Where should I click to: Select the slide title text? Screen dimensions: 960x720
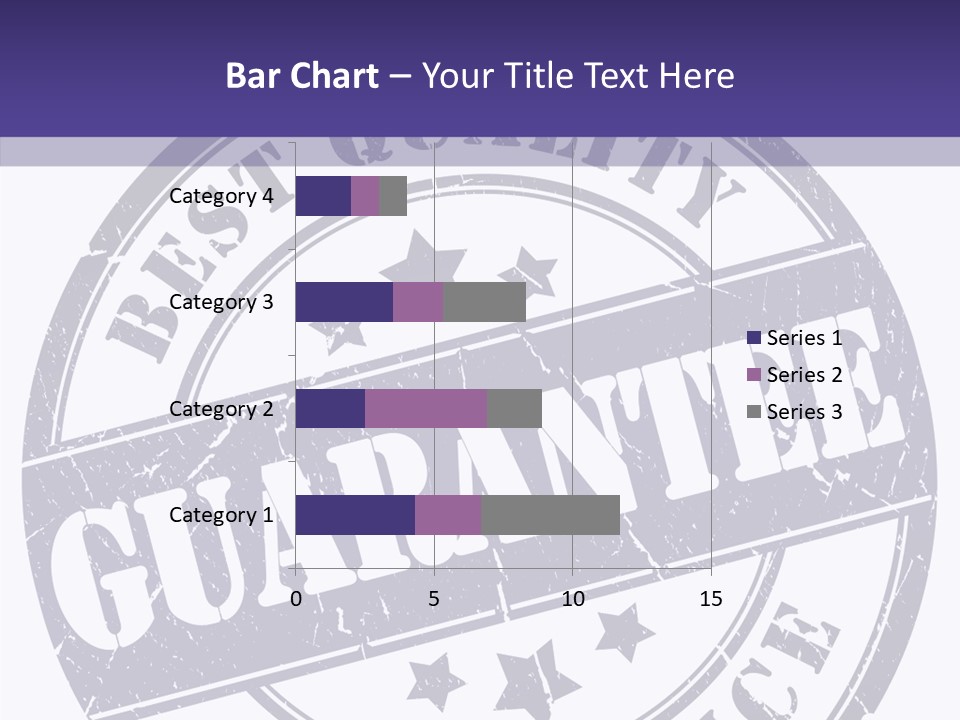click(x=480, y=75)
